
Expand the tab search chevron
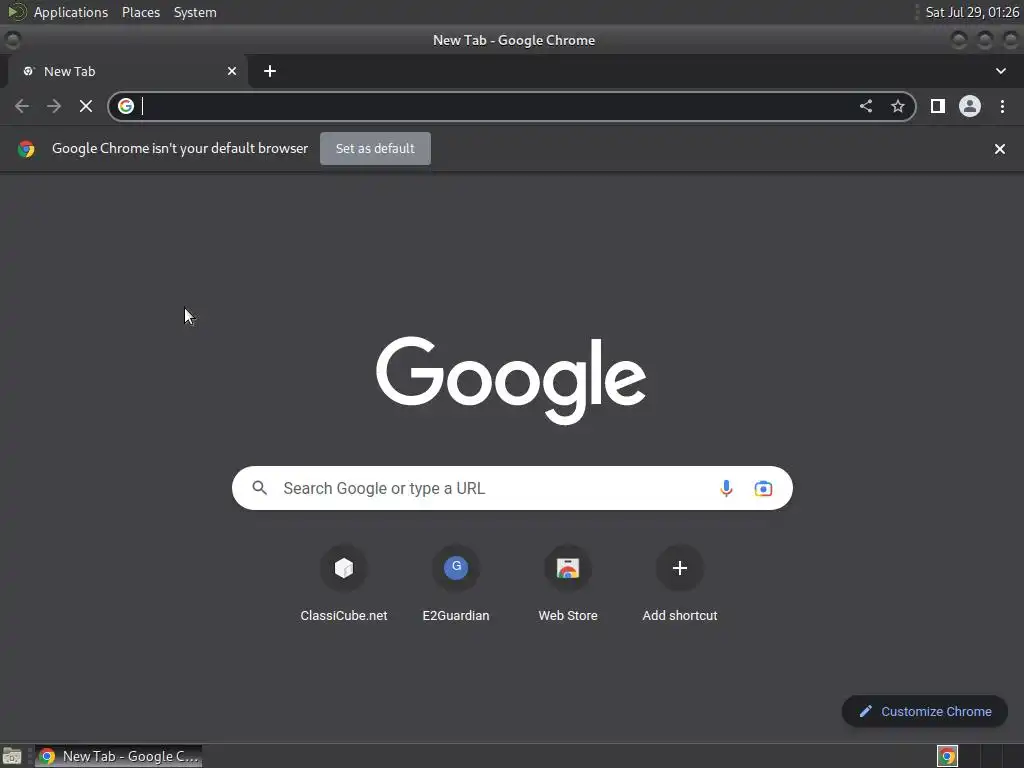(1000, 71)
